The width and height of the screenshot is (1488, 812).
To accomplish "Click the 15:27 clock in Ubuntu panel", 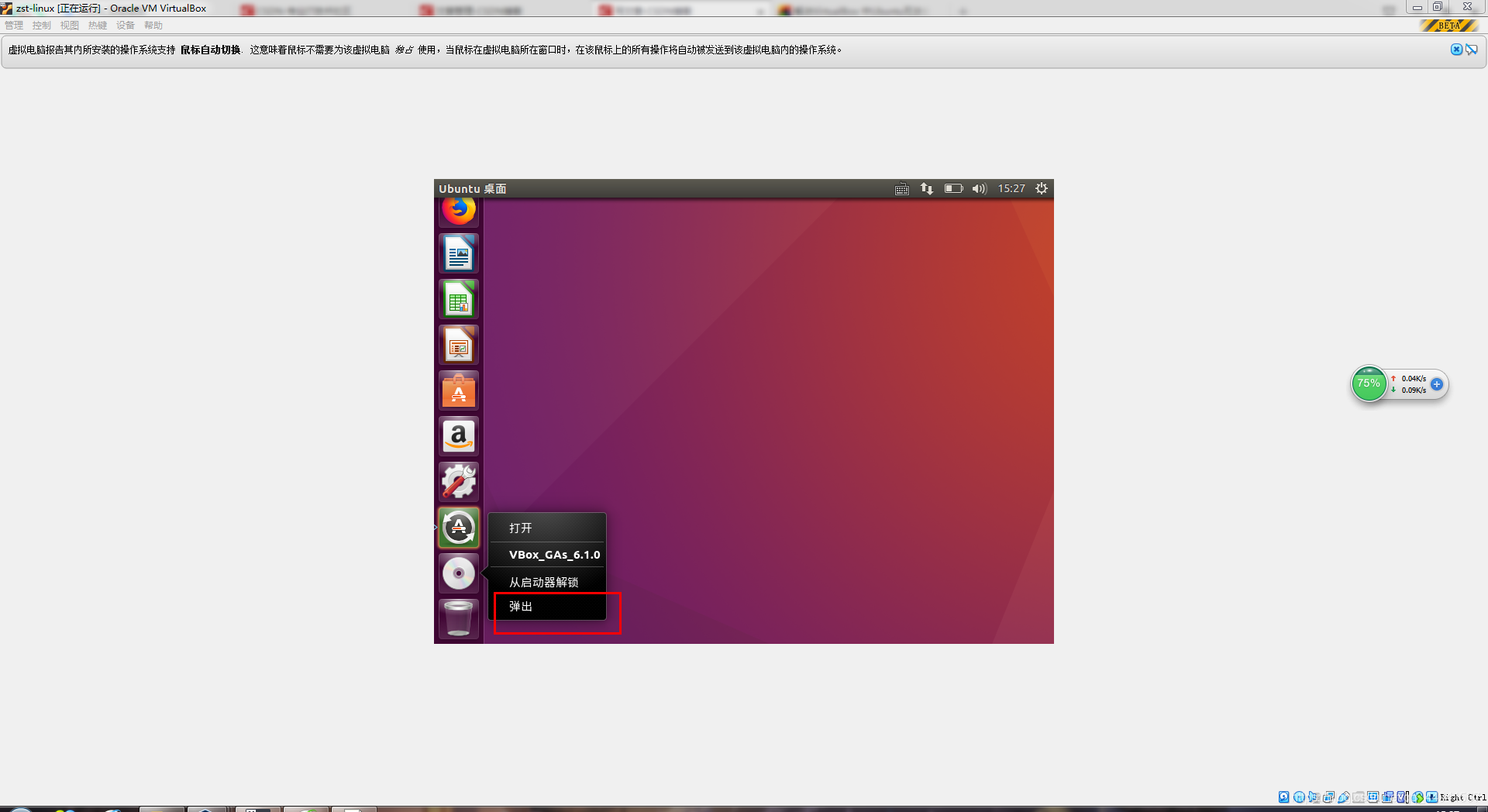I will tap(1011, 189).
